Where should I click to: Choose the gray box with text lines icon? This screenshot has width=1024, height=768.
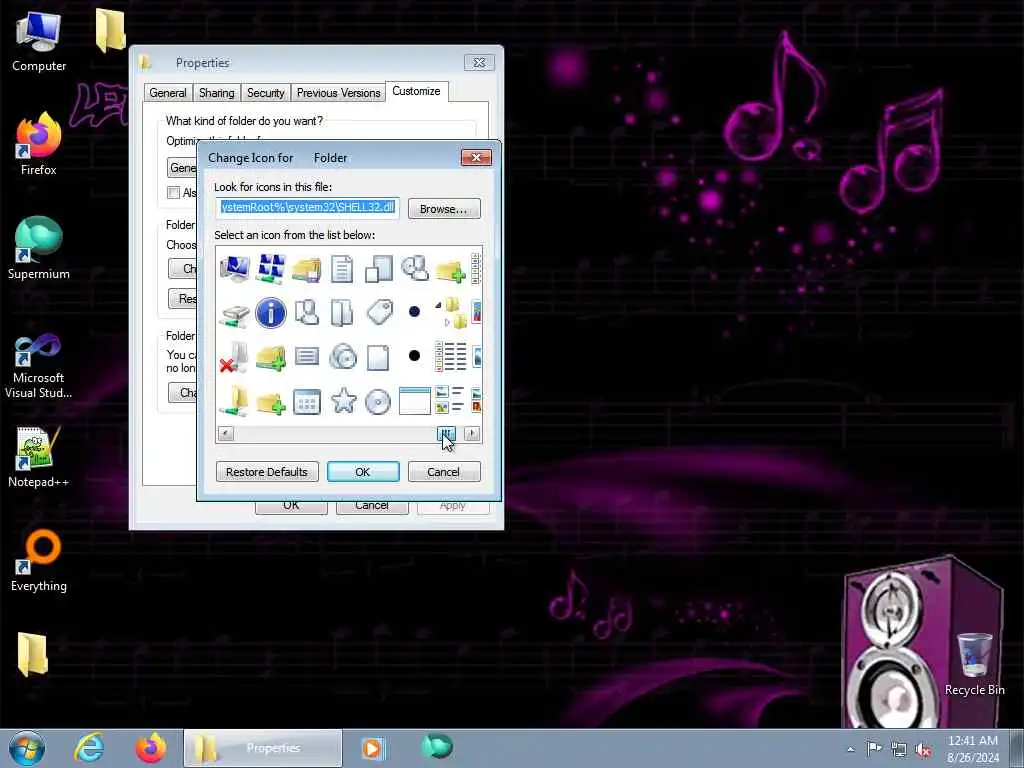click(x=306, y=357)
